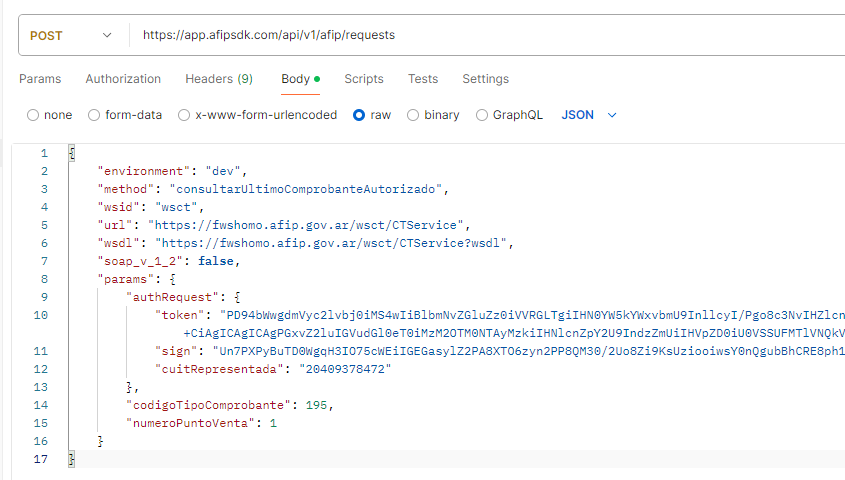Select the GraphQL body type

pos(482,115)
